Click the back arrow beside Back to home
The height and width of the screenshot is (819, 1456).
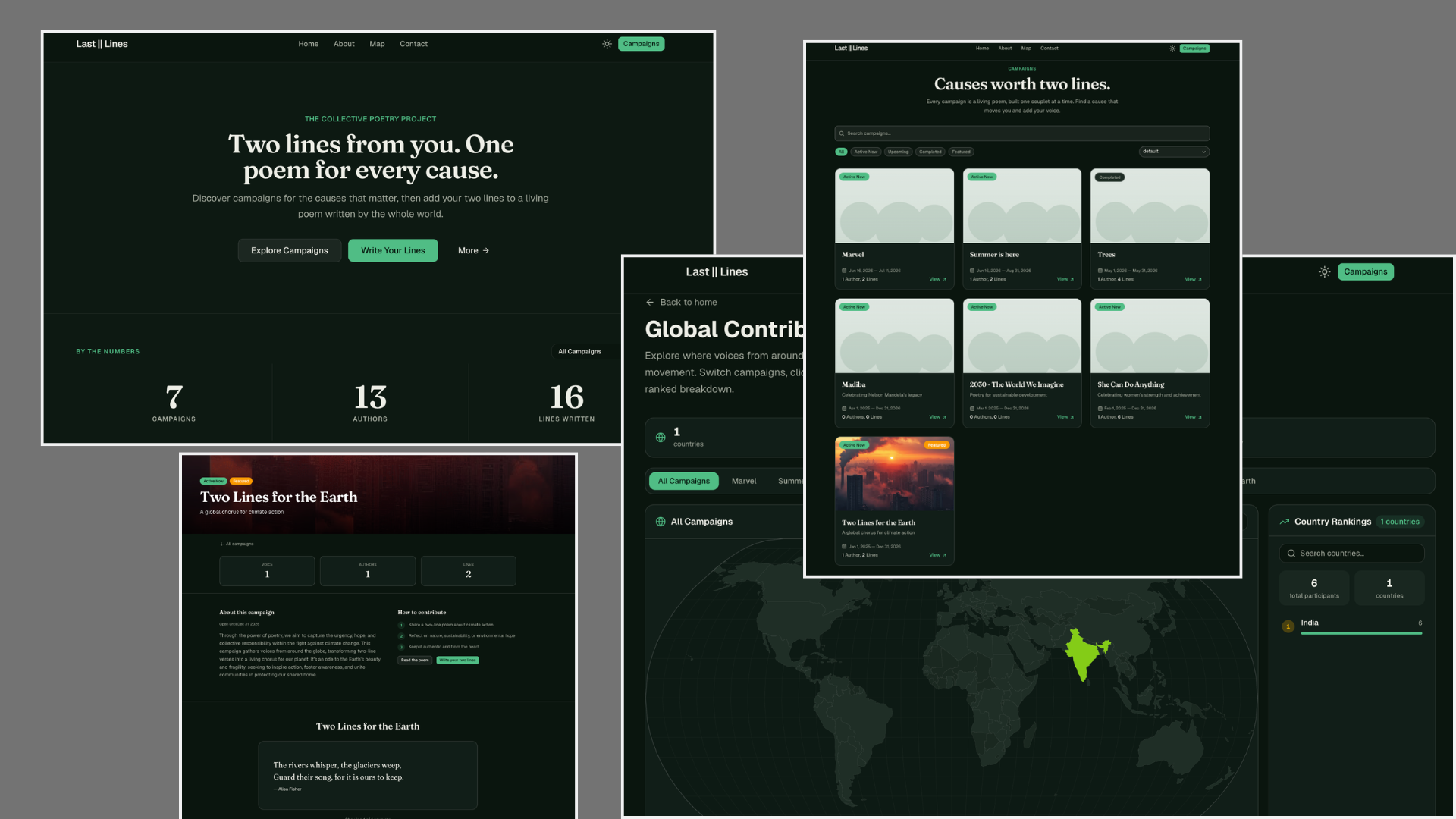click(x=650, y=302)
